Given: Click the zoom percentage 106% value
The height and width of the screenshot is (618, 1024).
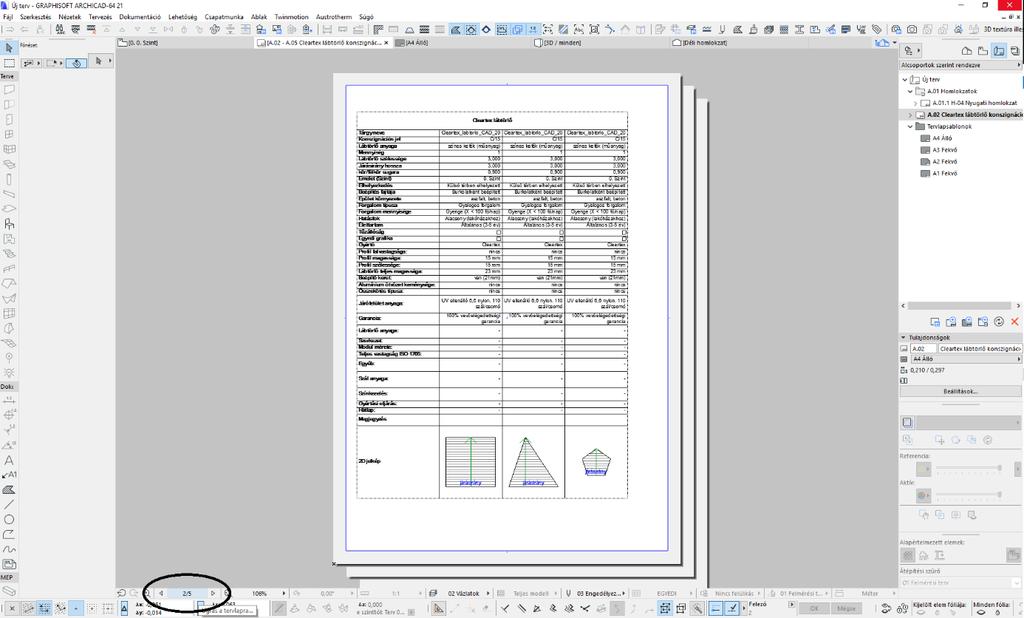Looking at the screenshot, I should click(259, 593).
